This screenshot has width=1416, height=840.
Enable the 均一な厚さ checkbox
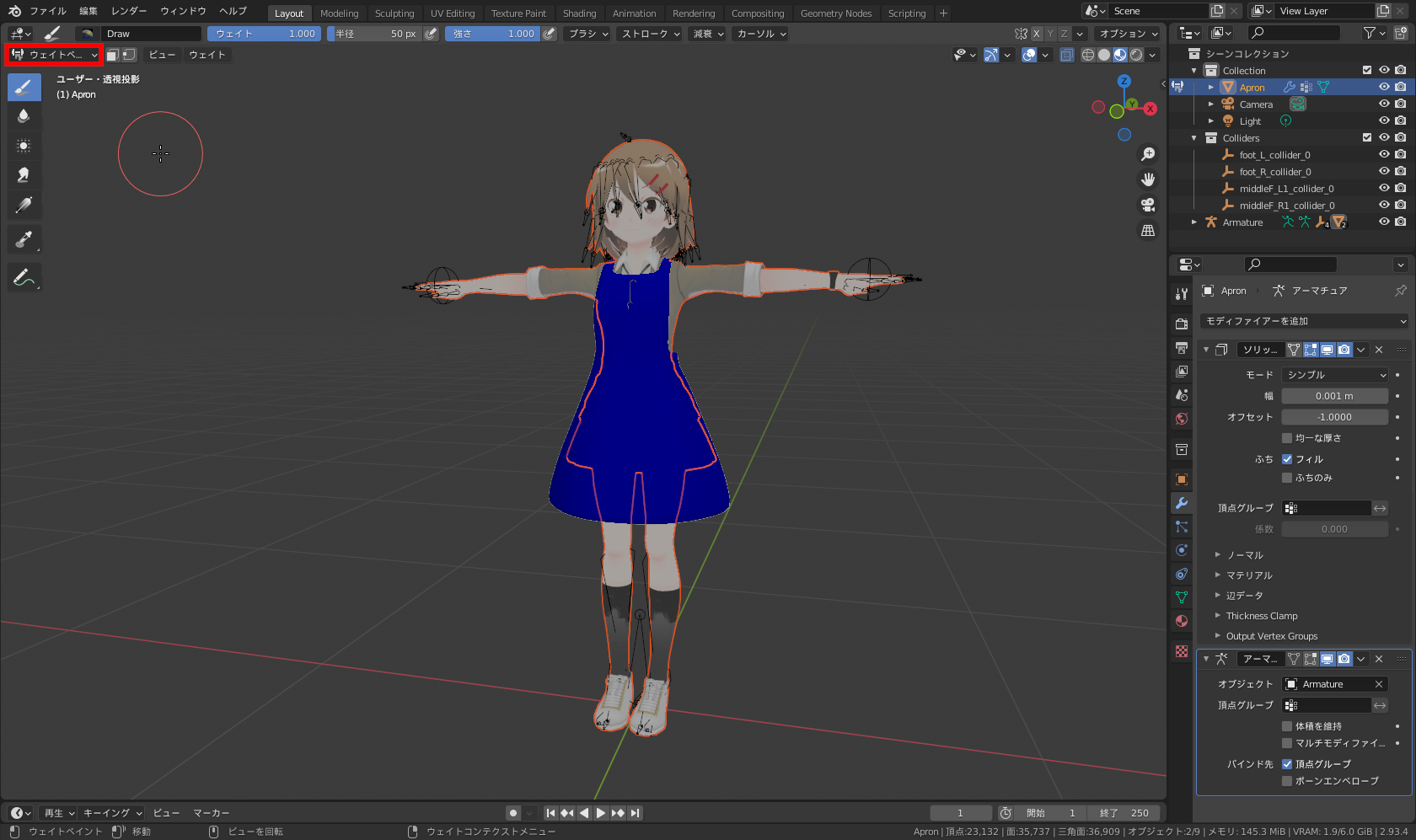(1288, 437)
